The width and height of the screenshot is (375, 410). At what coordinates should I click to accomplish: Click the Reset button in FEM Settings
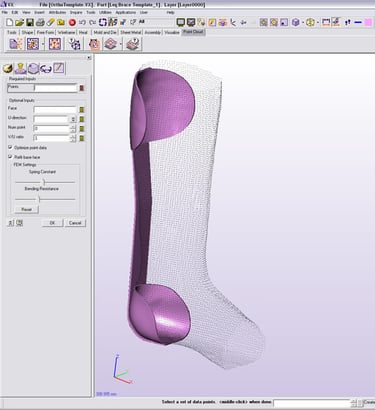27,209
